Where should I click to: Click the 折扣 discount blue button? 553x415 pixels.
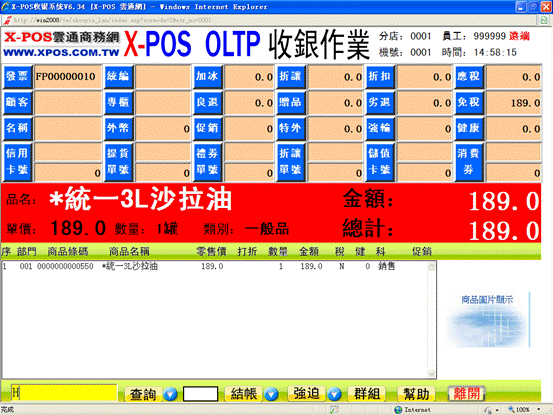pos(379,77)
